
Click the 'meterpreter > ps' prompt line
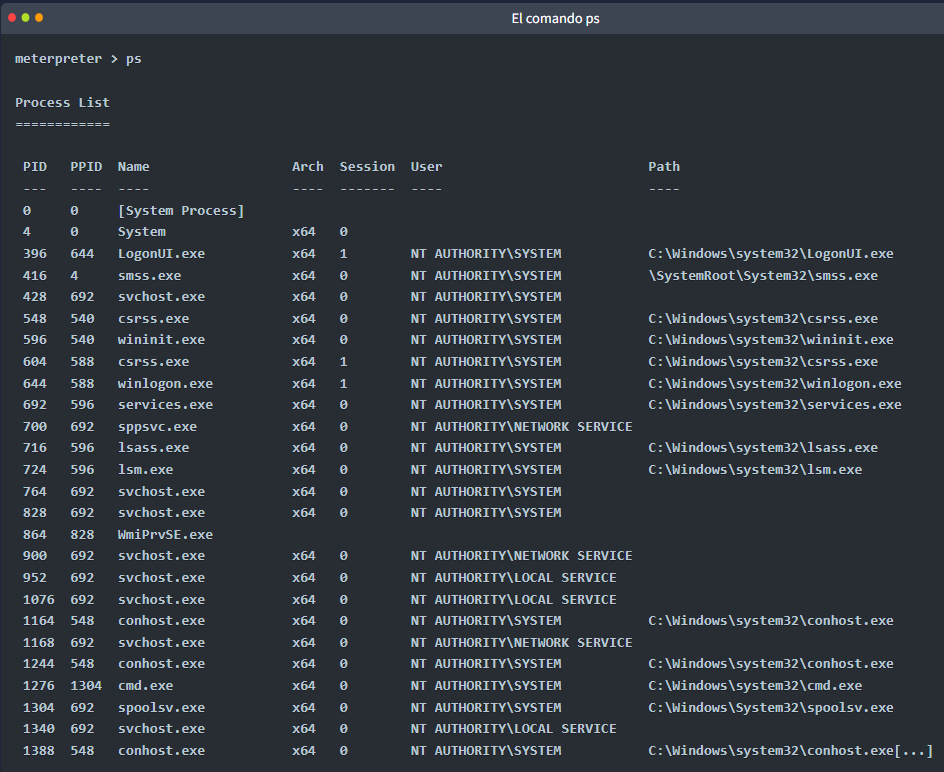78,59
